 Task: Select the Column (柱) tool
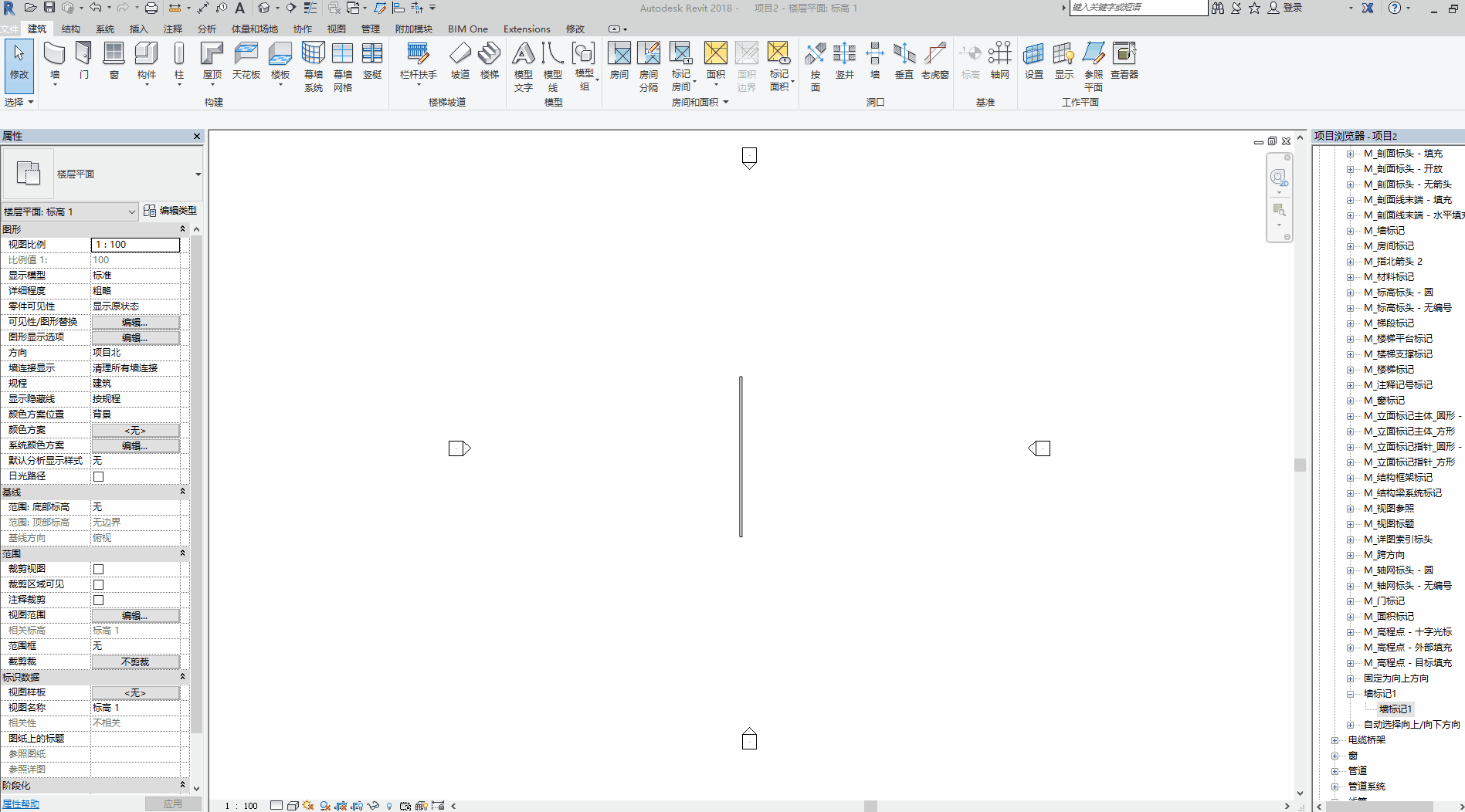point(179,62)
